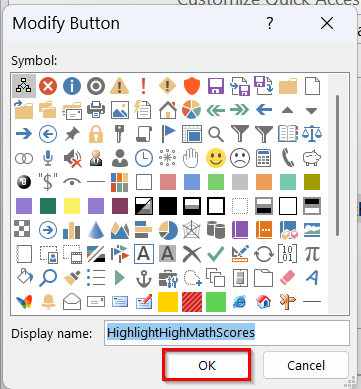Pick the green checkmark symbol
Screen dimensions: 361x389
click(216, 254)
